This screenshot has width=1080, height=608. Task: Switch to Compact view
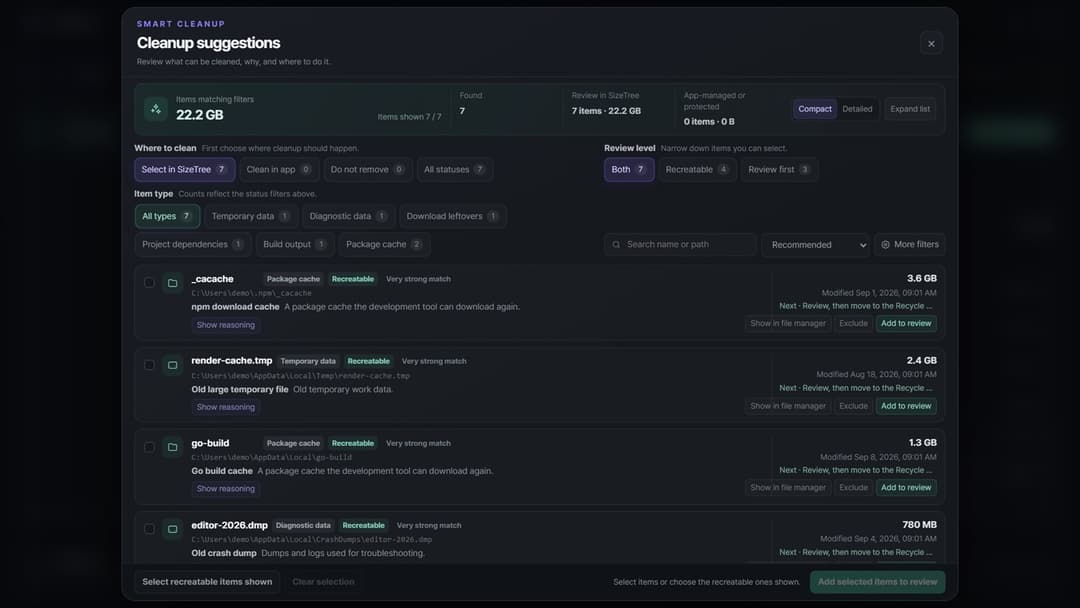815,109
